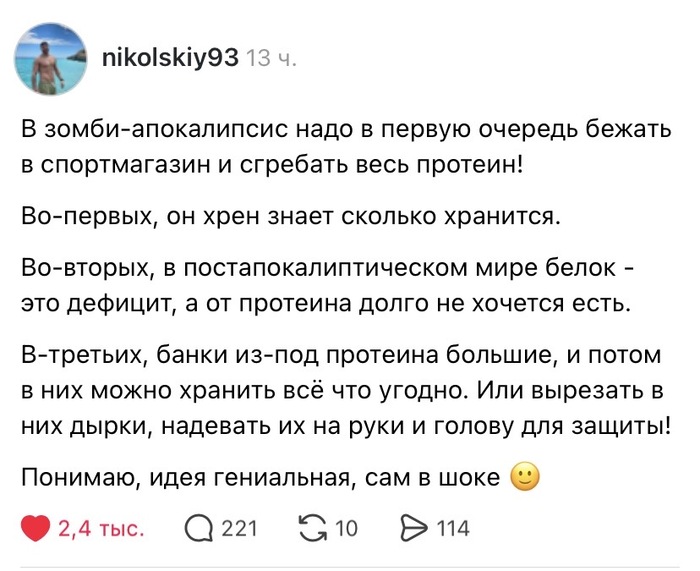Open replies via the comment bubble icon
This screenshot has height=571, width=700.
[x=199, y=529]
